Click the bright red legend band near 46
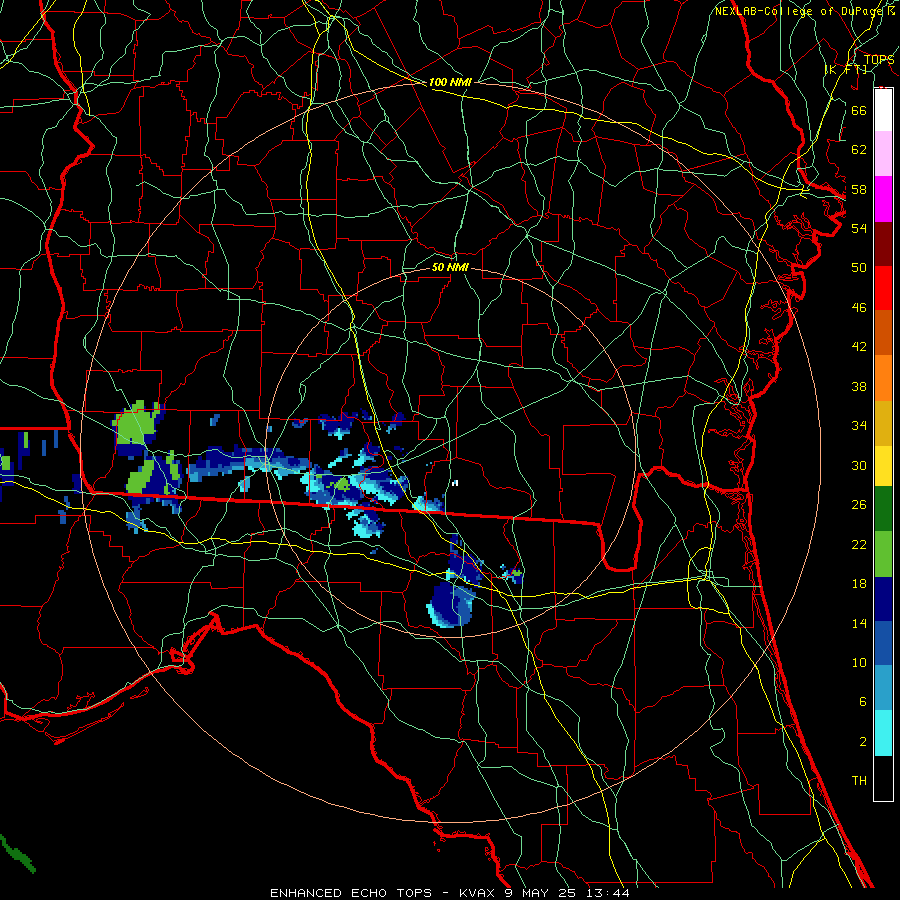 883,288
